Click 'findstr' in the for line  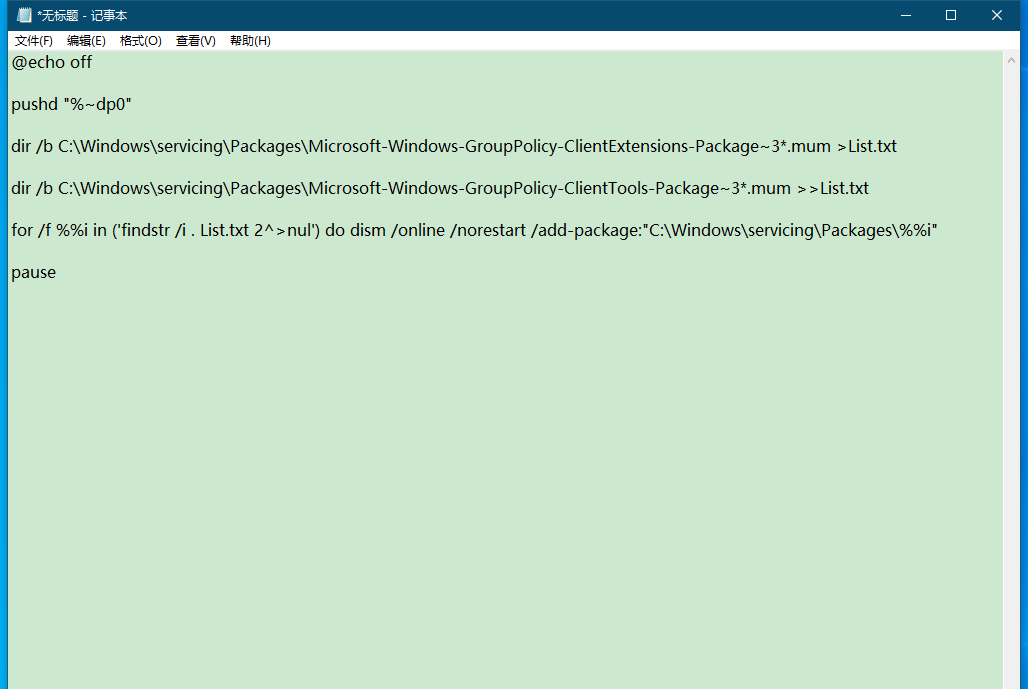coord(146,231)
